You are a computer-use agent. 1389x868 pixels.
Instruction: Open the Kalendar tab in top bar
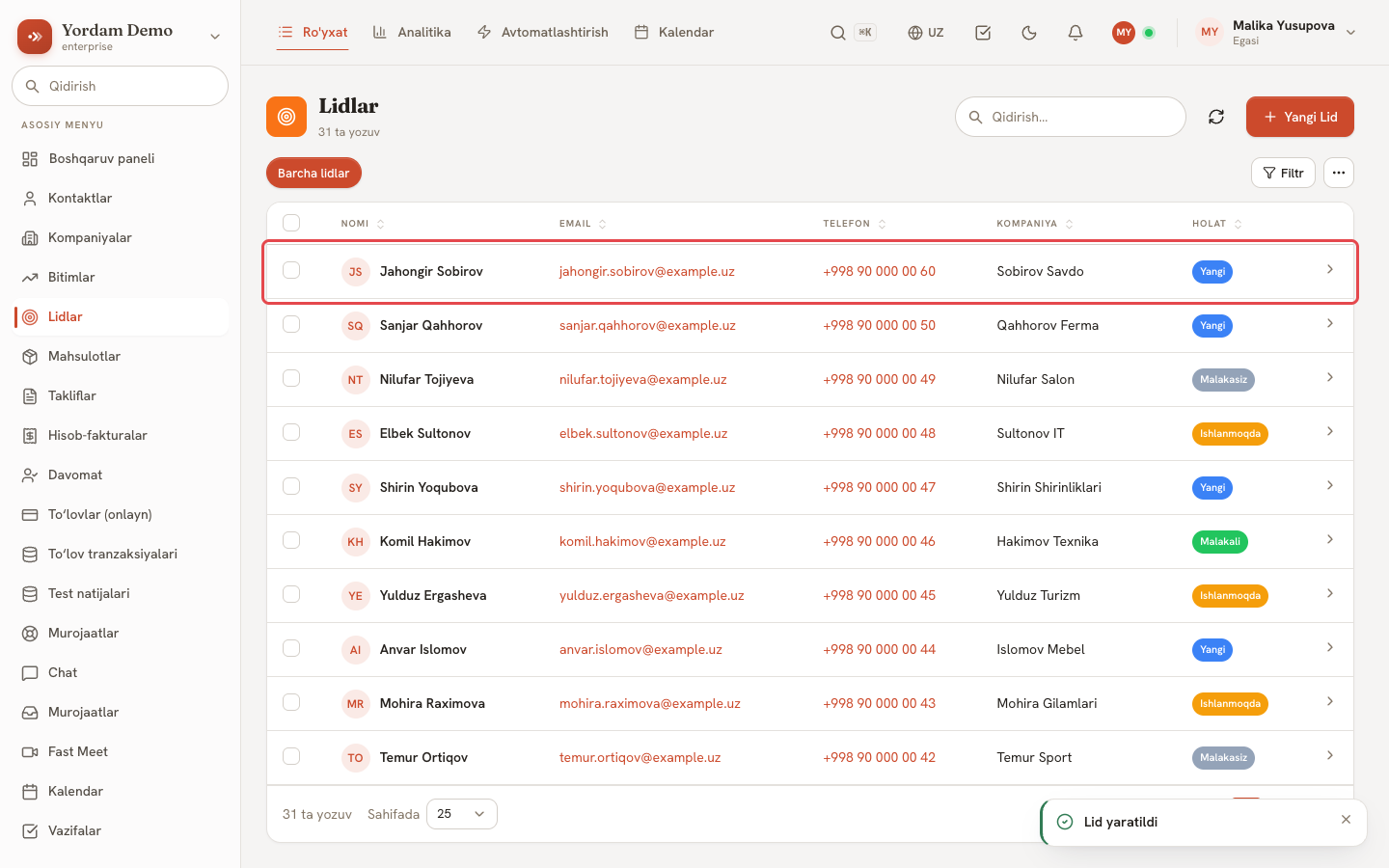click(674, 33)
